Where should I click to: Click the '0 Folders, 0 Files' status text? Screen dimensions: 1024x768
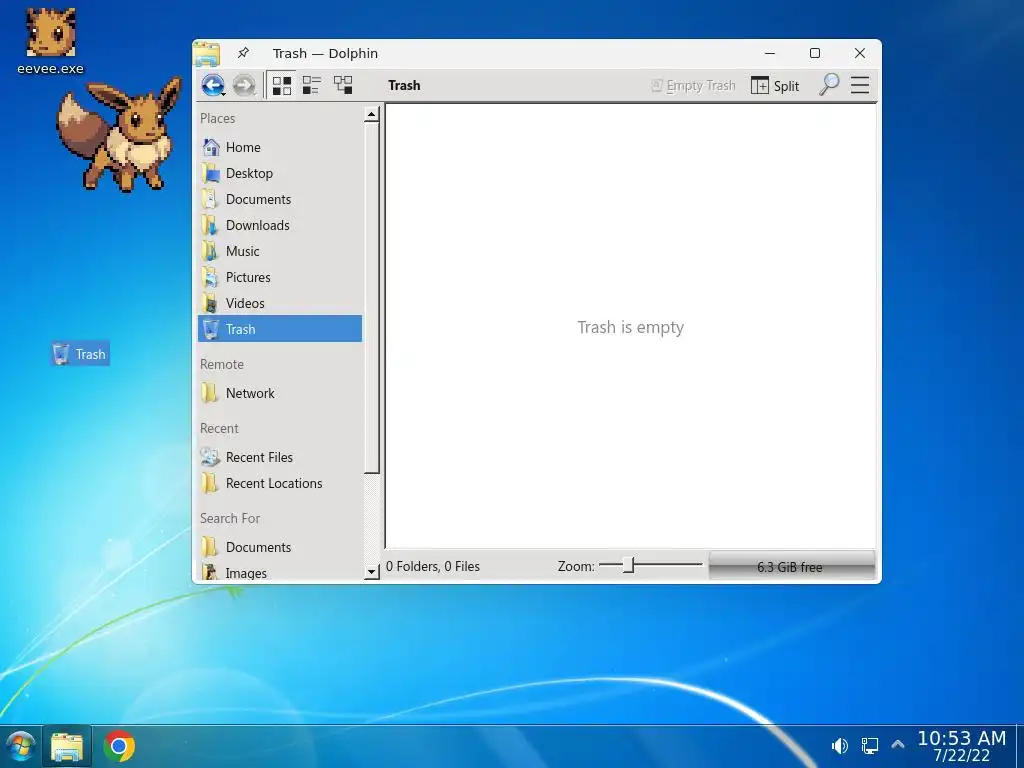pos(432,566)
